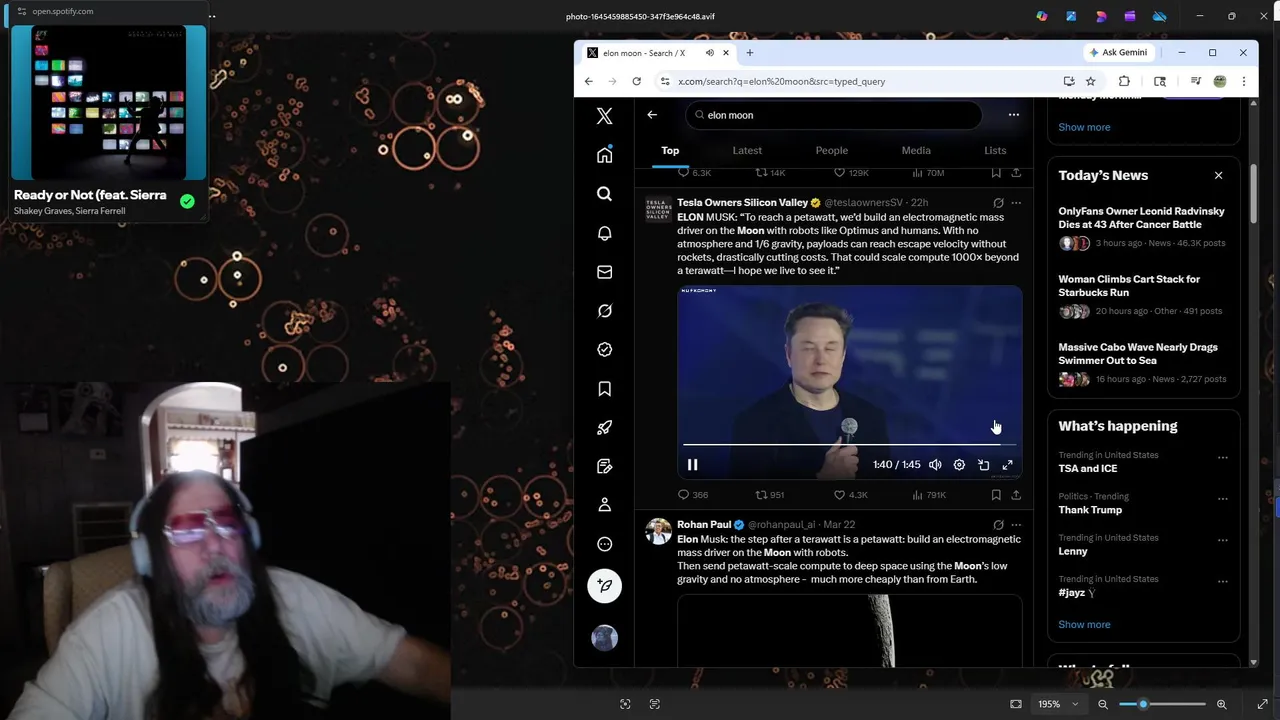Open OnlyFans Owner Leonid Radvinsky news story

pyautogui.click(x=1141, y=218)
